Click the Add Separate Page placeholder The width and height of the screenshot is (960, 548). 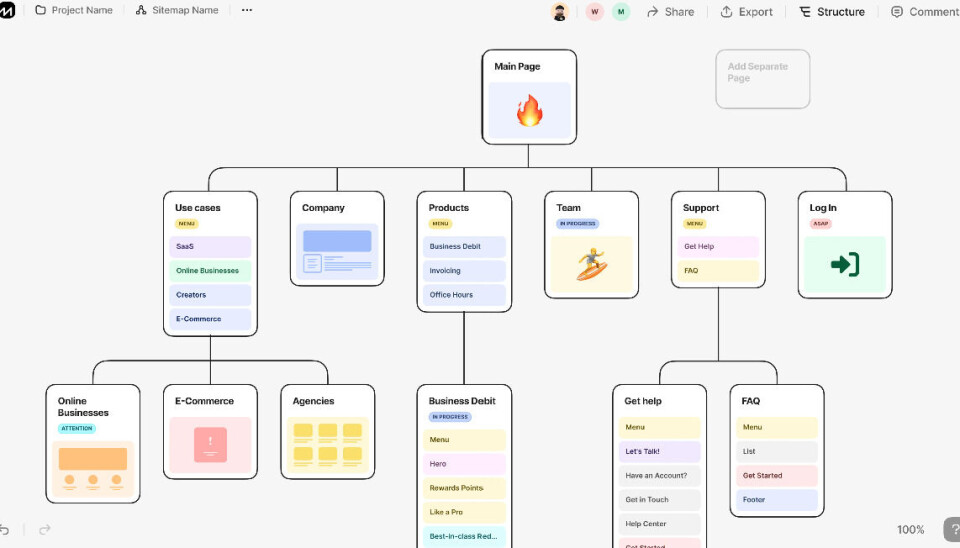(762, 78)
